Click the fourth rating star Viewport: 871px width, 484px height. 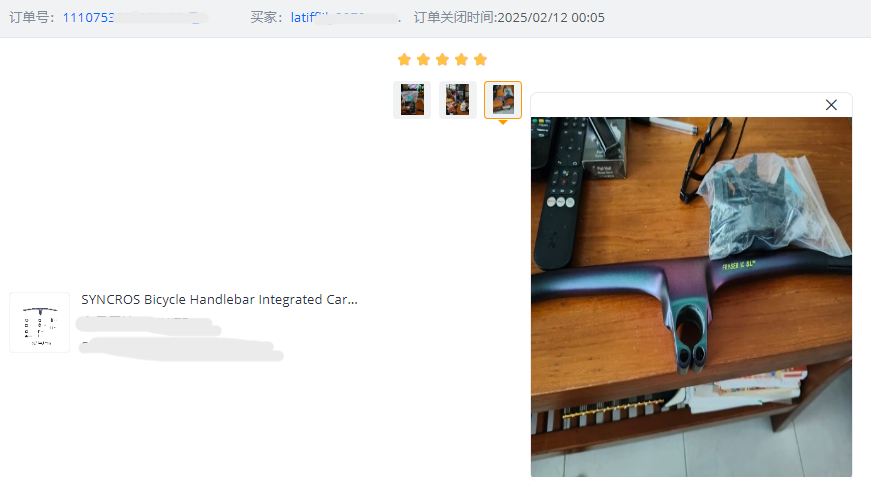[x=461, y=59]
